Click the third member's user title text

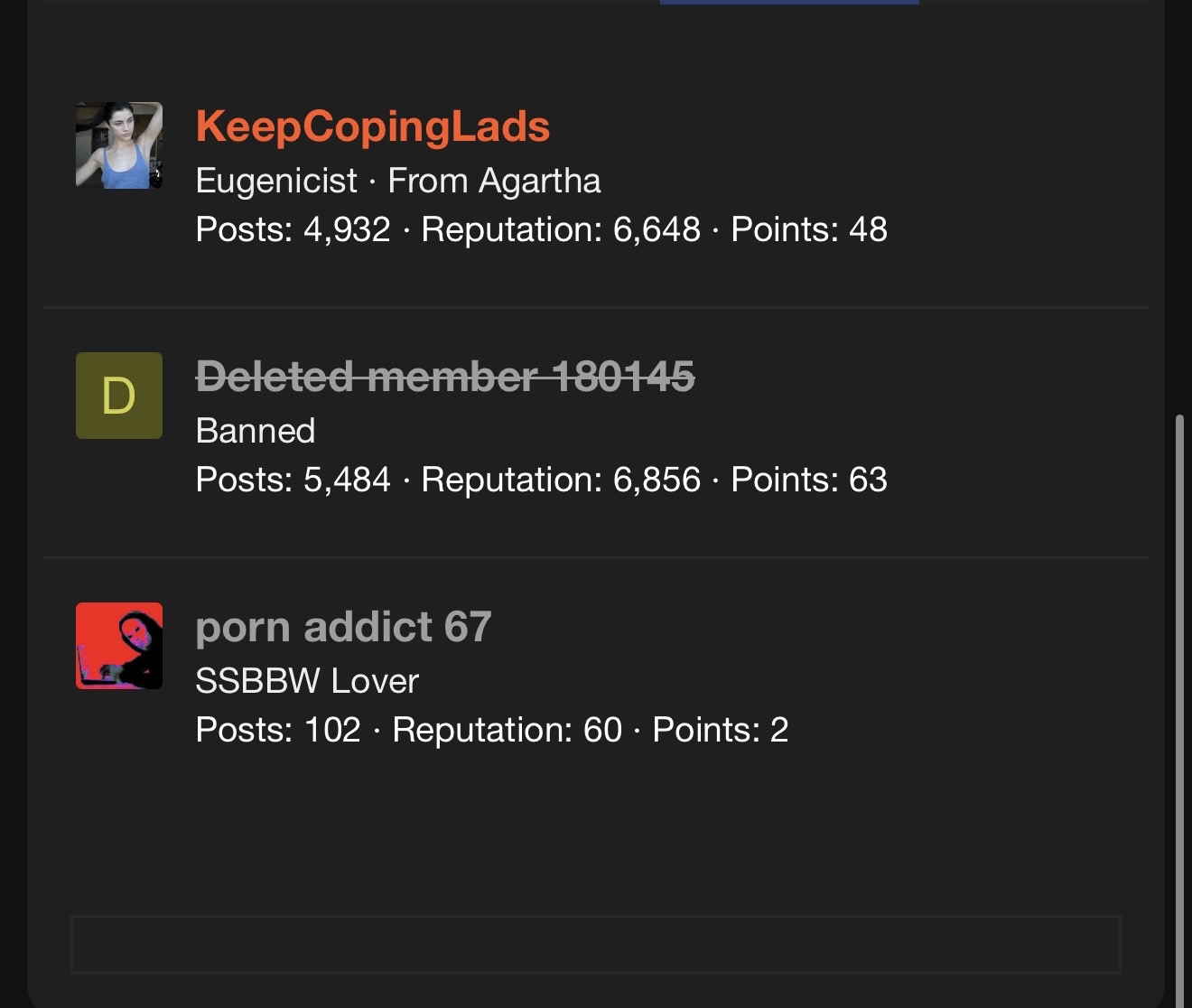pyautogui.click(x=307, y=681)
